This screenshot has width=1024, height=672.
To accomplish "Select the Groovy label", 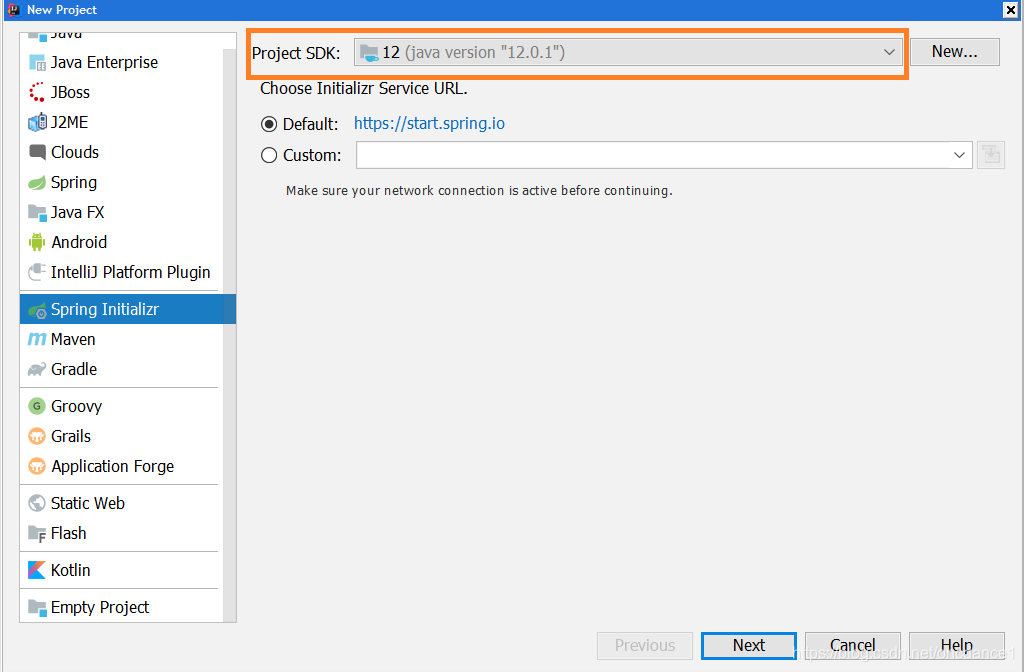I will [76, 407].
